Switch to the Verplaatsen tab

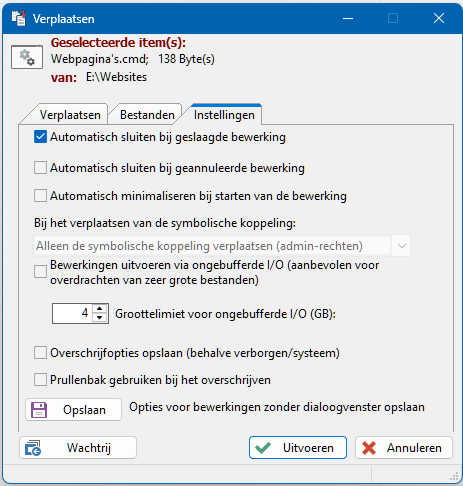click(x=70, y=115)
